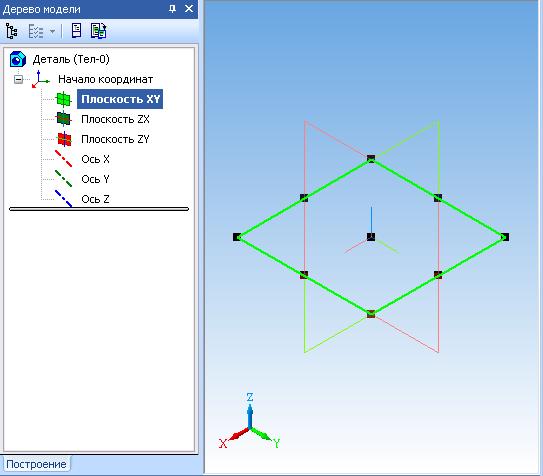Click the double document relations icon
This screenshot has height=476, width=543.
click(x=99, y=30)
